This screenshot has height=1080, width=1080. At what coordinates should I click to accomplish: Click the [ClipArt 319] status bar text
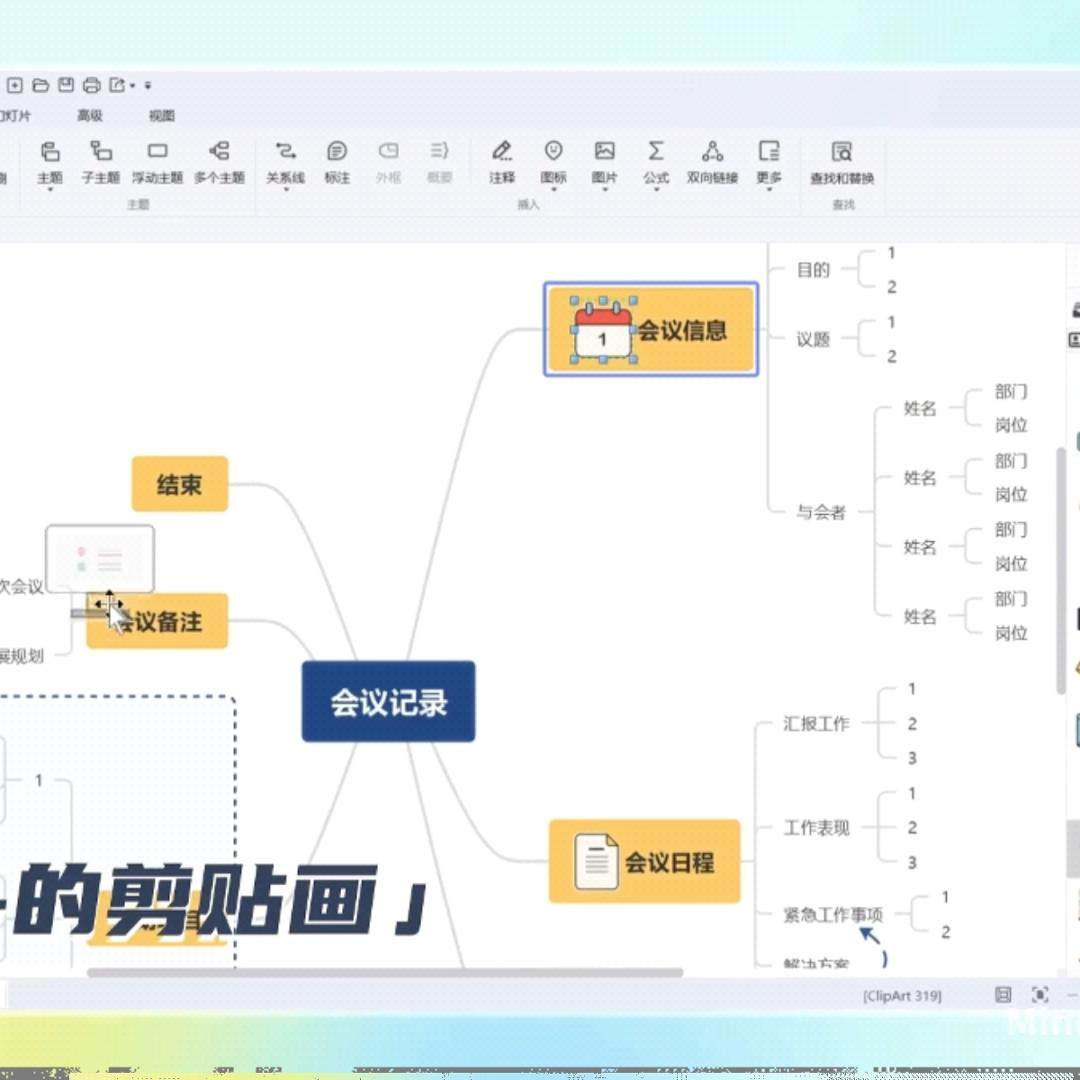click(x=902, y=996)
